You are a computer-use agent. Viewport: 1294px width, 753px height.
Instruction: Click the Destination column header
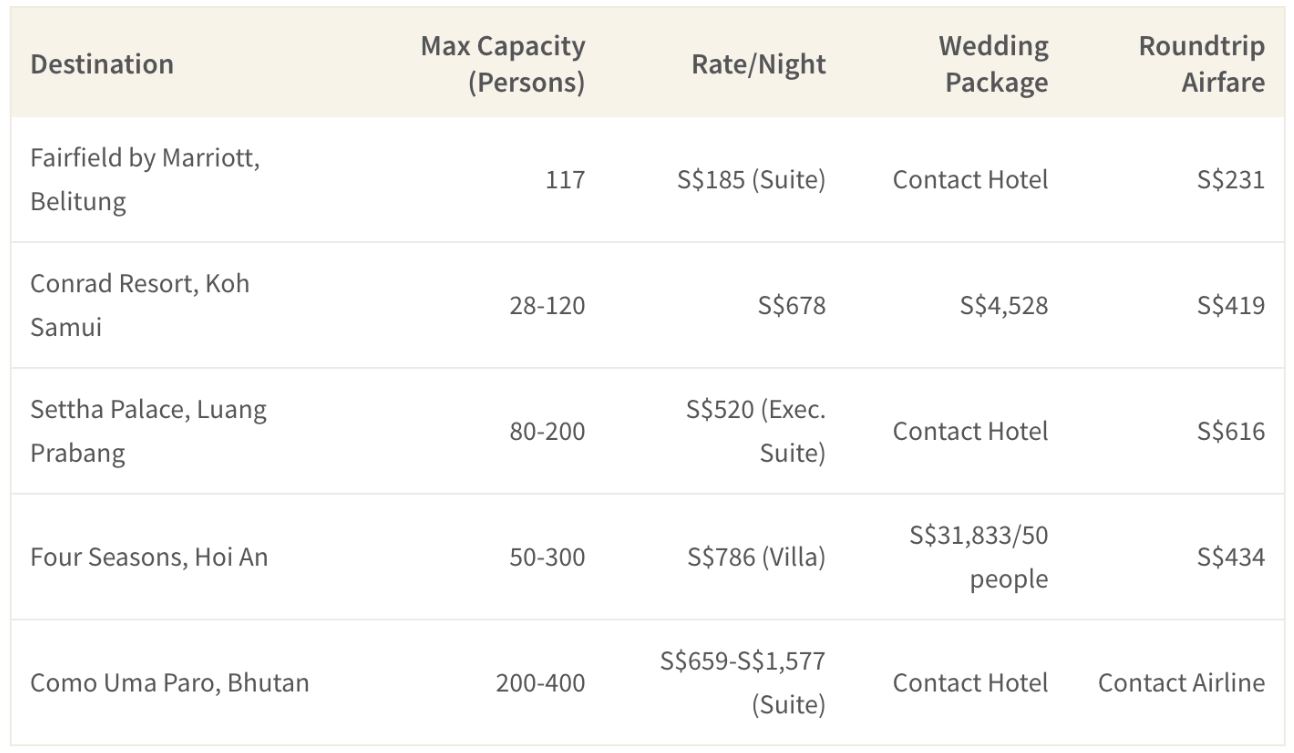click(102, 64)
